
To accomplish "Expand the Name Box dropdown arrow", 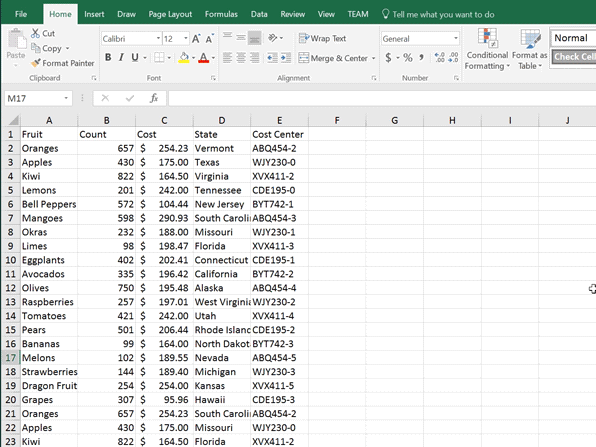I will point(66,98).
